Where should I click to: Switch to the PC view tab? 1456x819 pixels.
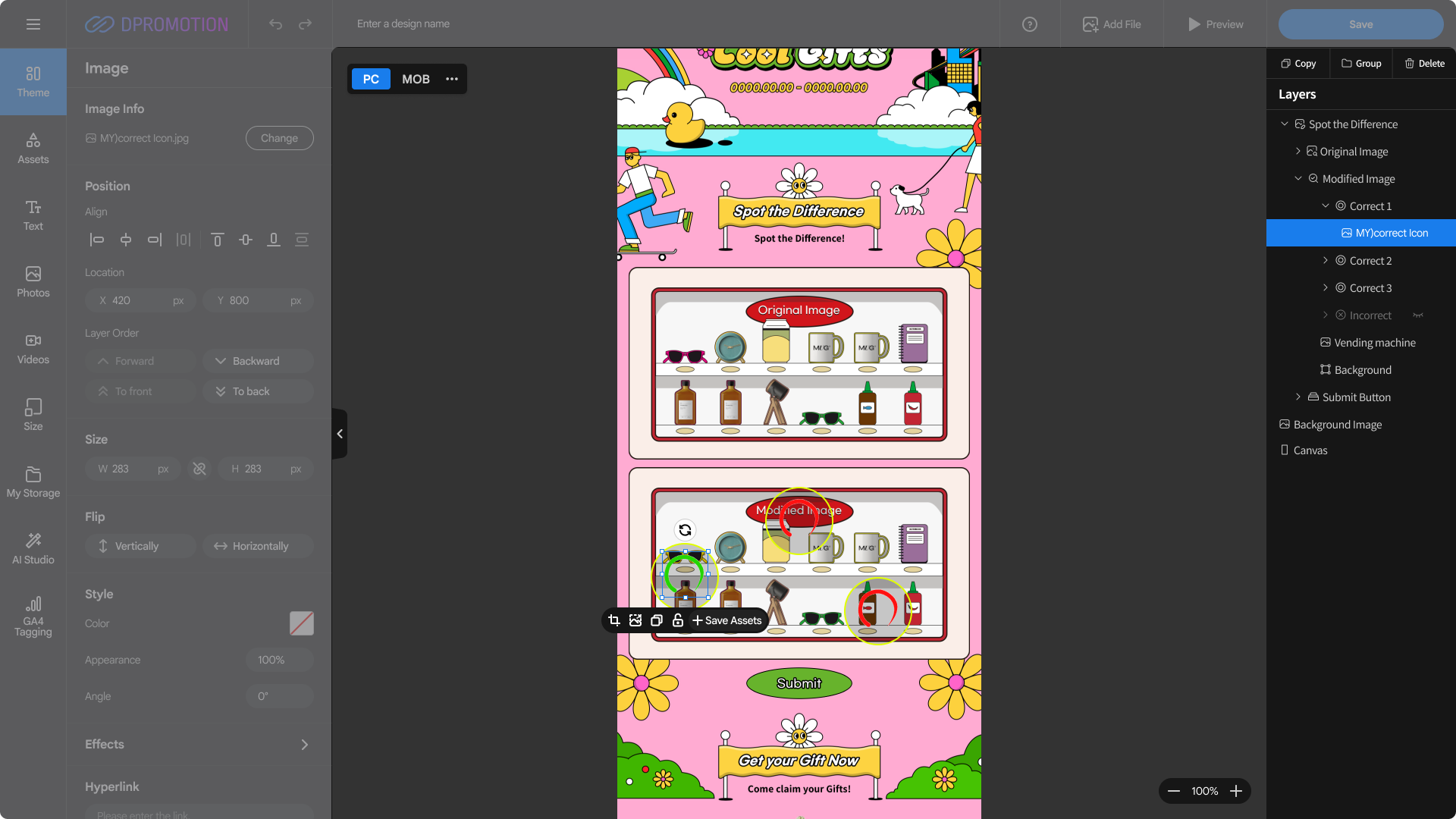tap(371, 79)
